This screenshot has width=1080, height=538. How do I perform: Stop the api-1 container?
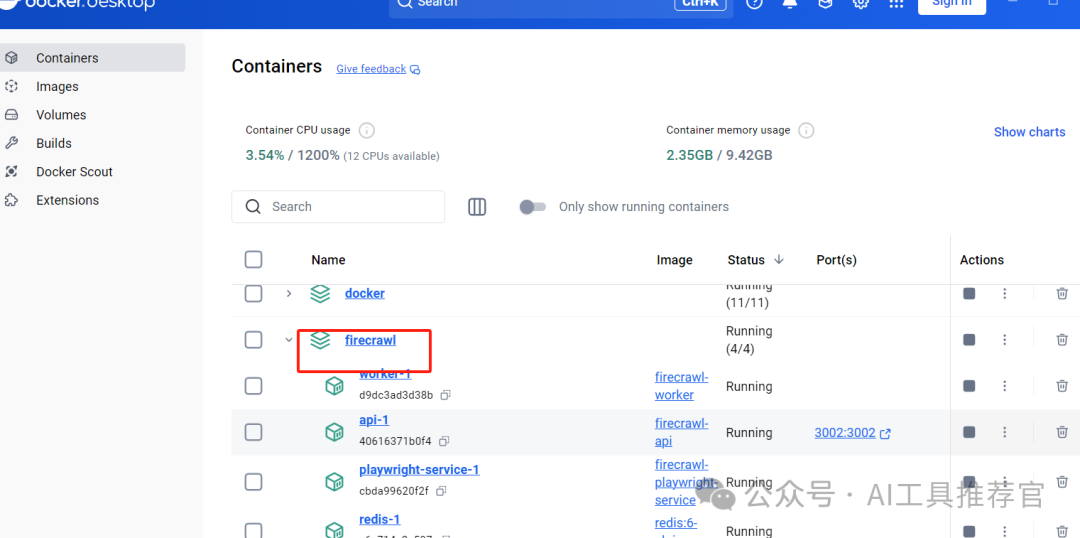[969, 432]
